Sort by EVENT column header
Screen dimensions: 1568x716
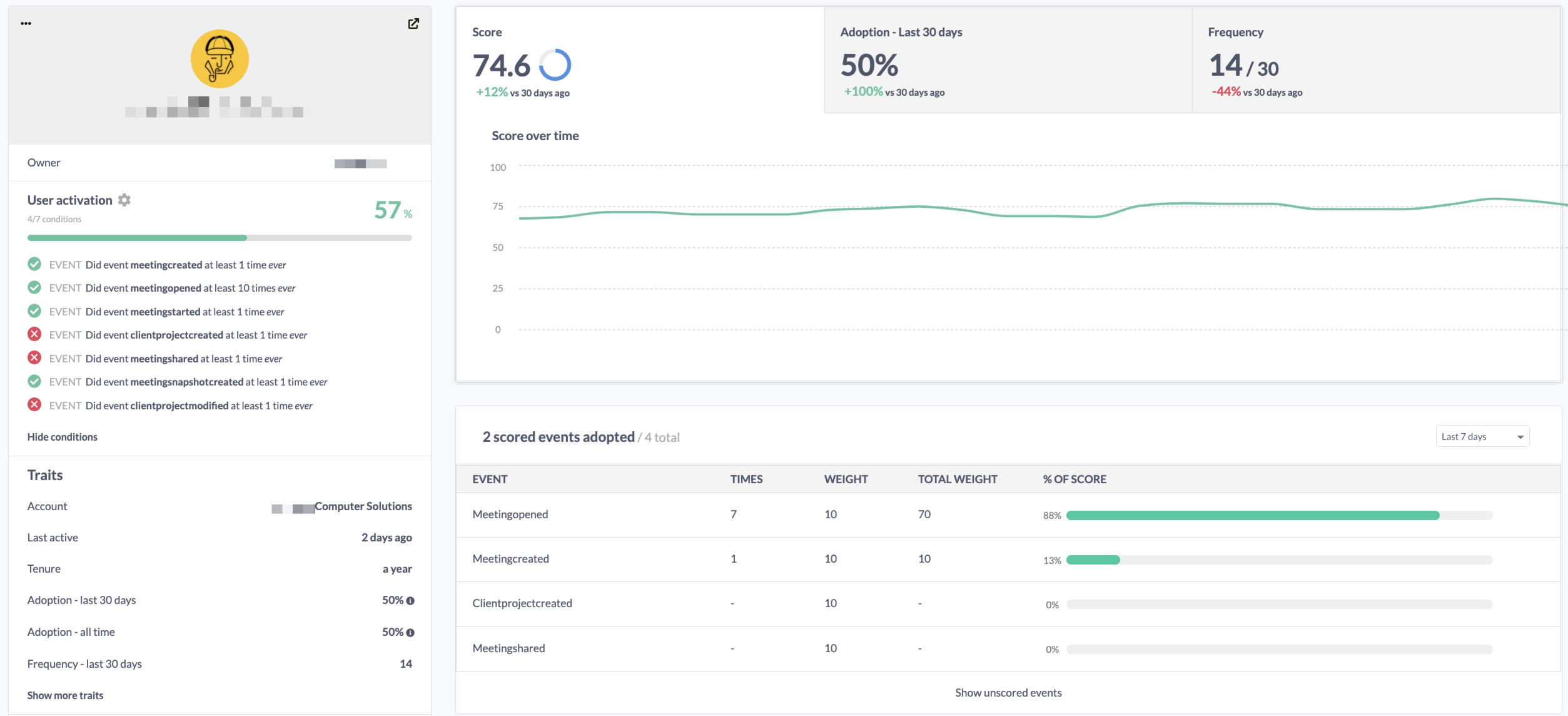(490, 479)
